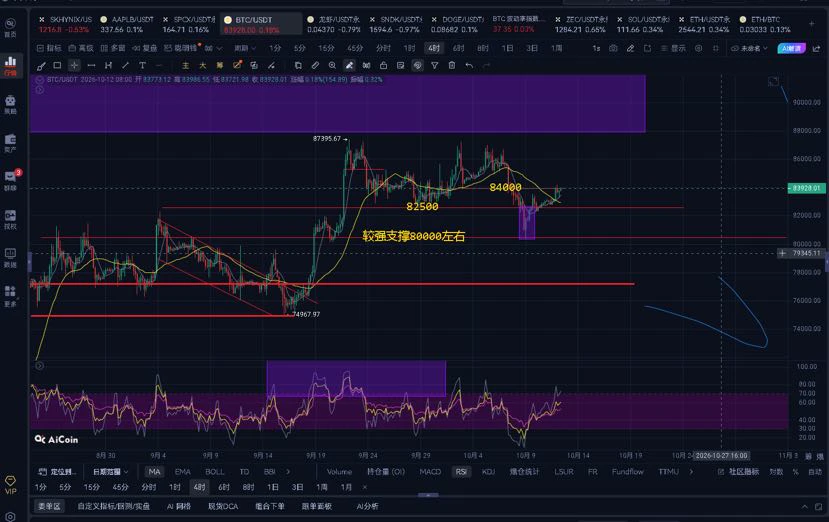Open the 周期 period dropdown
829x522 pixels.
(245, 48)
